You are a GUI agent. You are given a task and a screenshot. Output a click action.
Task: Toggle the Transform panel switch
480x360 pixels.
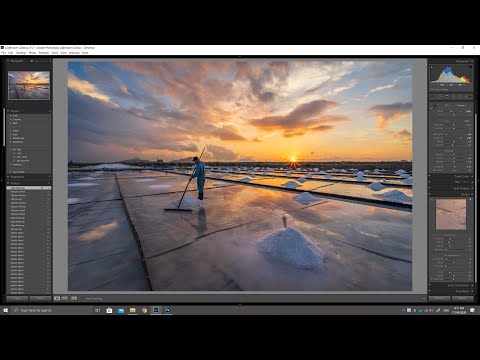tap(430, 291)
